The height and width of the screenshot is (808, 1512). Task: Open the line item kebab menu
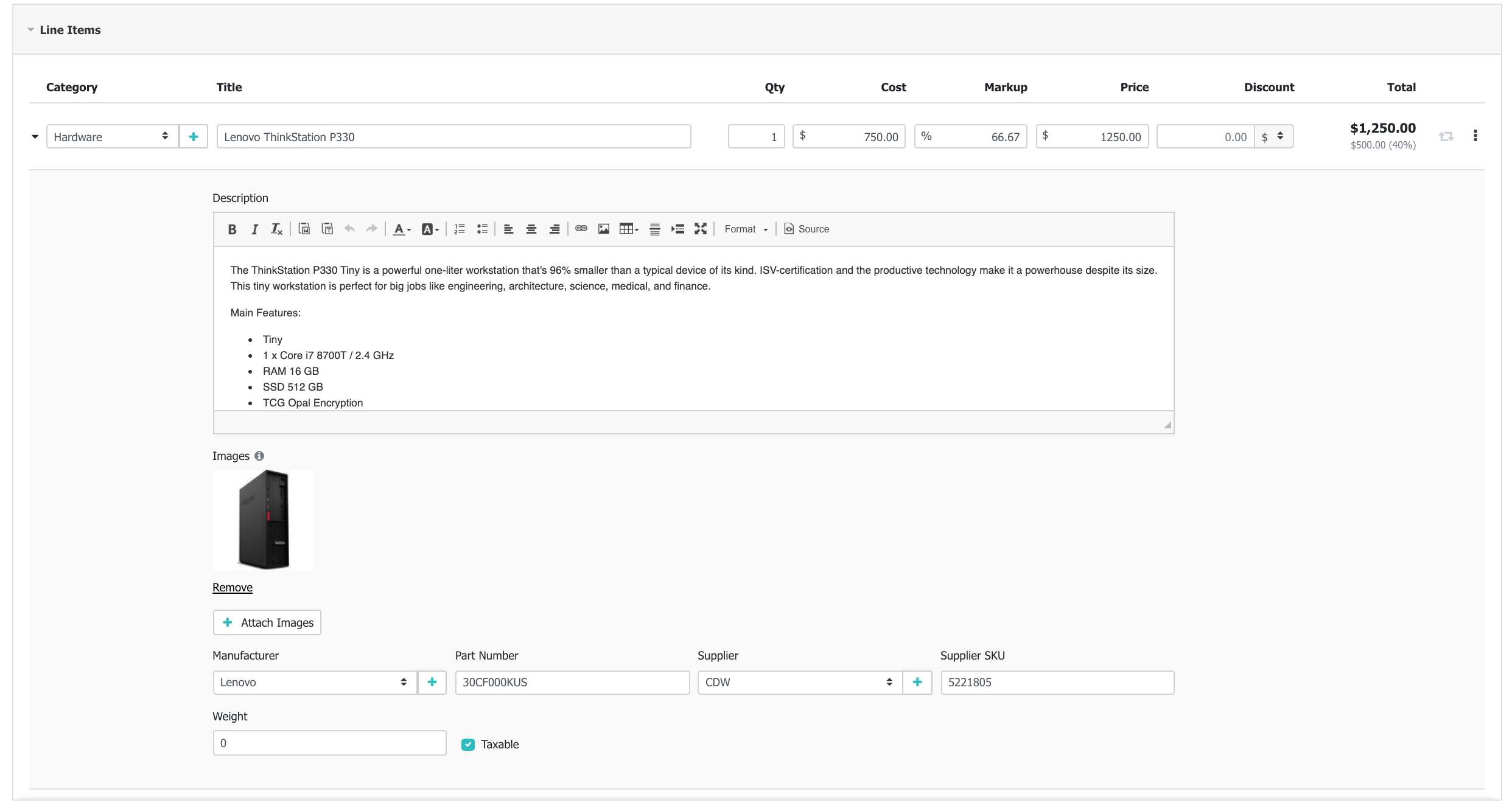tap(1475, 136)
